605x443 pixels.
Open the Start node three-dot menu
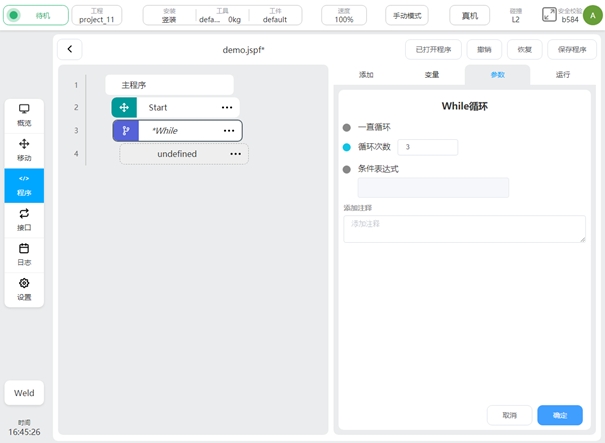pos(227,107)
